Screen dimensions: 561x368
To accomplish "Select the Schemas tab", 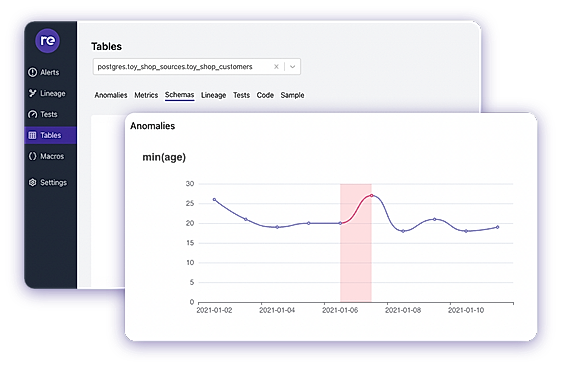I will click(180, 95).
